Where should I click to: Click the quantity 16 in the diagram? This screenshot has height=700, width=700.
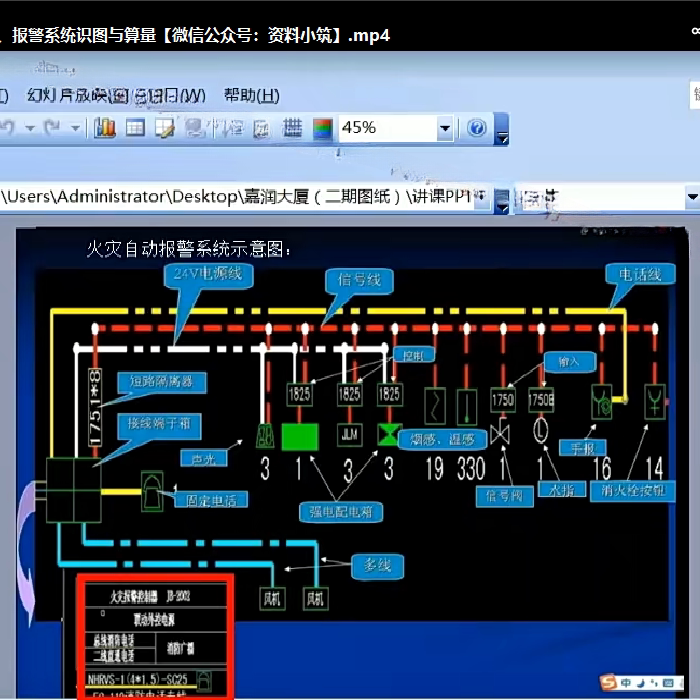(602, 469)
